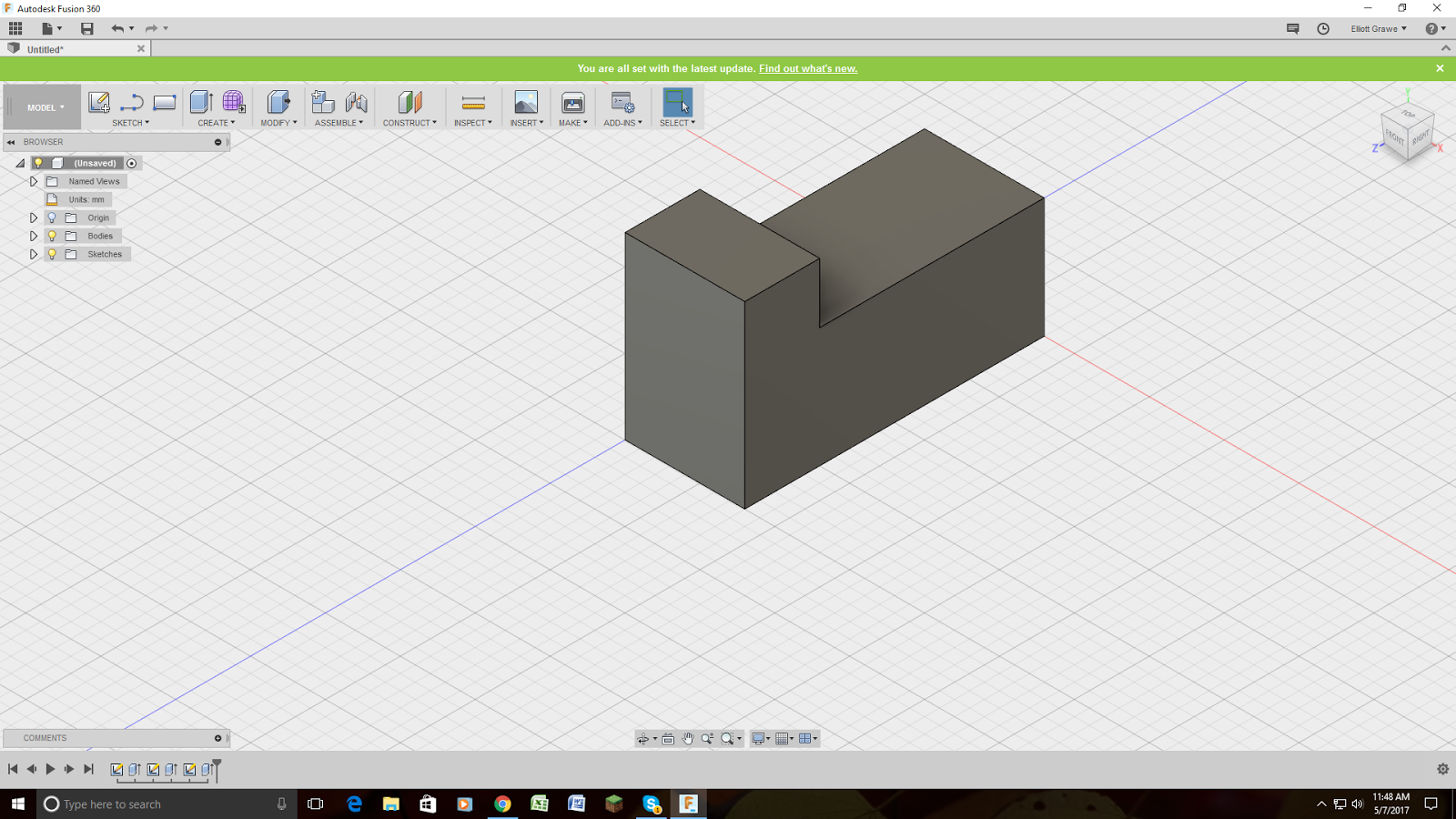This screenshot has width=1456, height=819.
Task: Open the Elliott Grawe account dropdown
Action: [1379, 28]
